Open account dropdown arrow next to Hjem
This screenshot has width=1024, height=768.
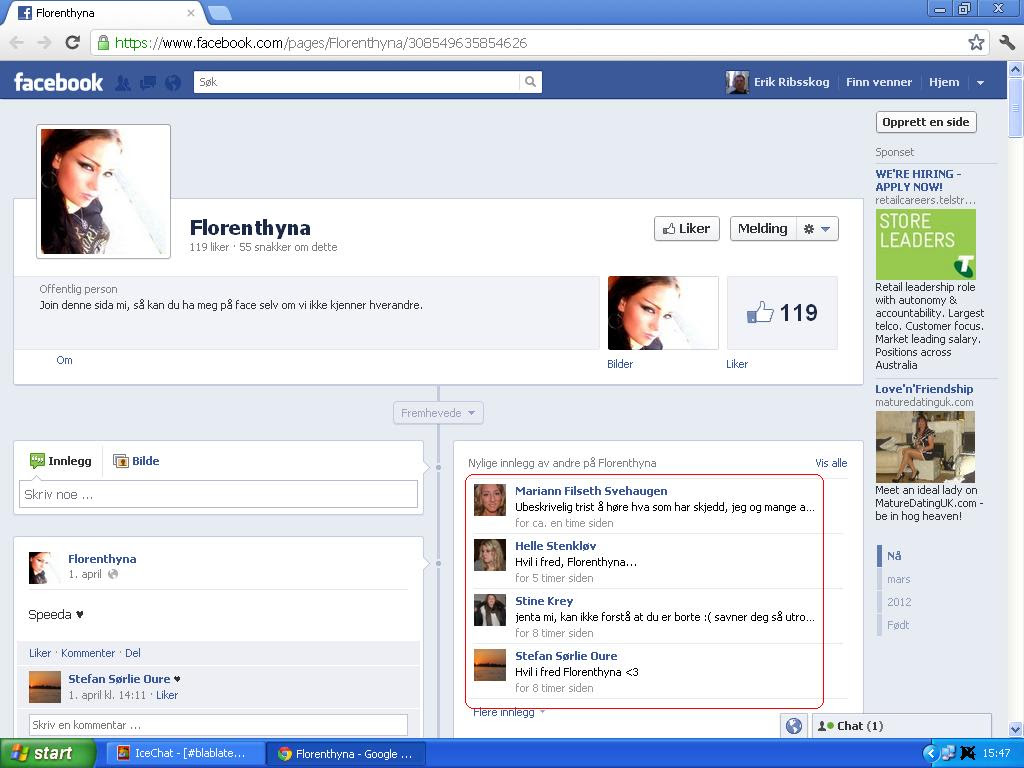980,83
